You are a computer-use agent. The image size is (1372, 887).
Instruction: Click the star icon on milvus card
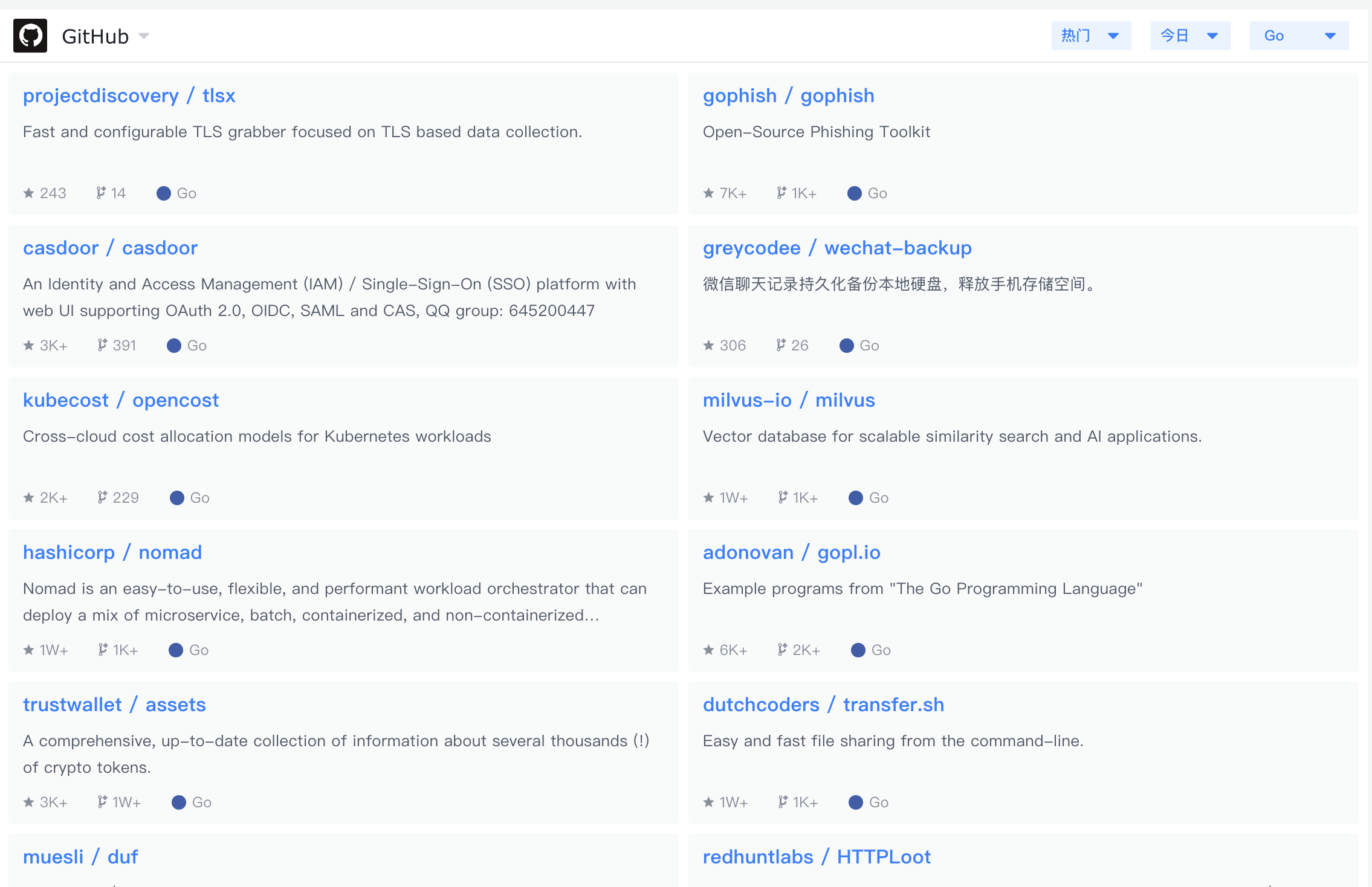pos(708,498)
